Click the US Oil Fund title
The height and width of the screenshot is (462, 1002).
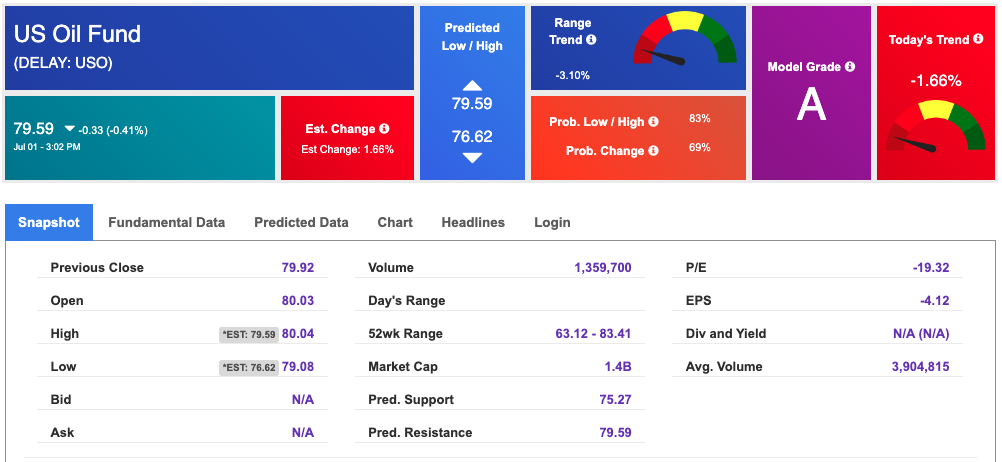click(77, 33)
